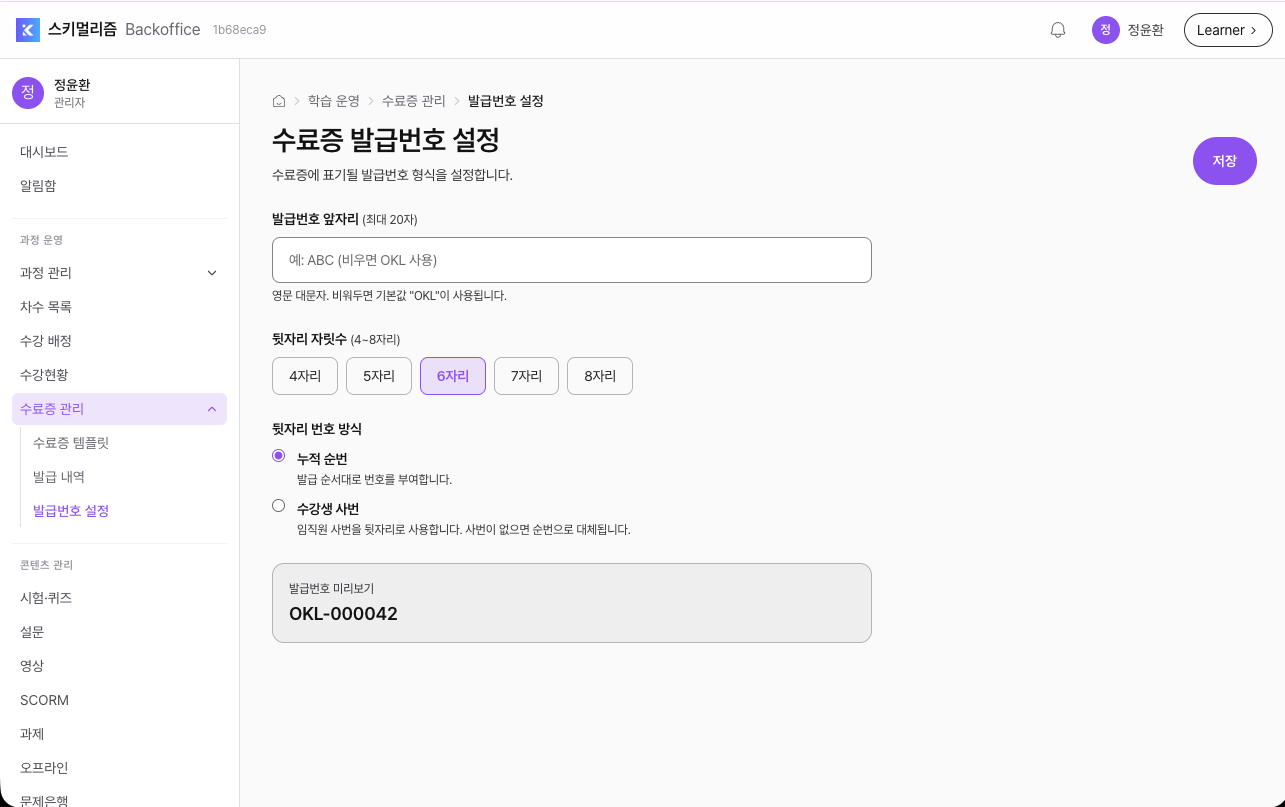Screen dimensions: 1285x807
Task: Click the purple 정 avatar in header
Action: click(x=1105, y=30)
